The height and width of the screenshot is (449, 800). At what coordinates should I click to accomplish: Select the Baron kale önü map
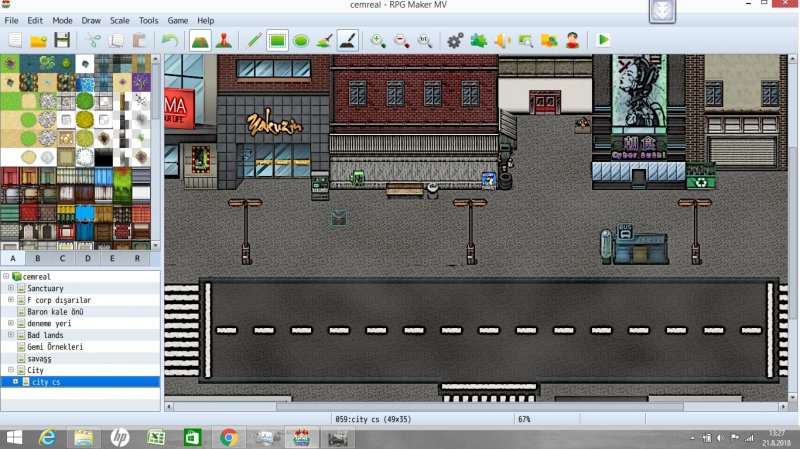[55, 312]
